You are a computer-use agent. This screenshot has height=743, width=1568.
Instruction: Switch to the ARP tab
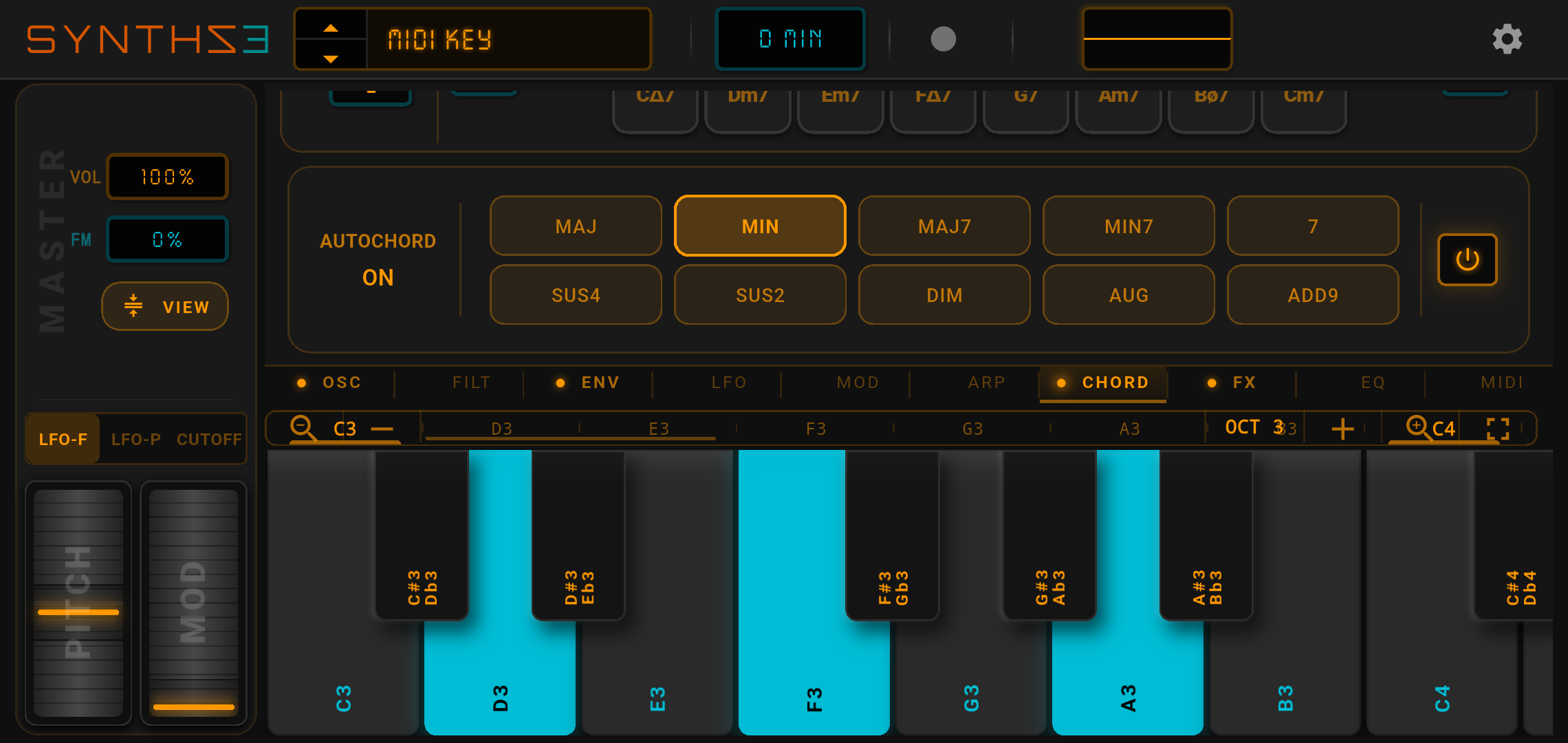(987, 383)
